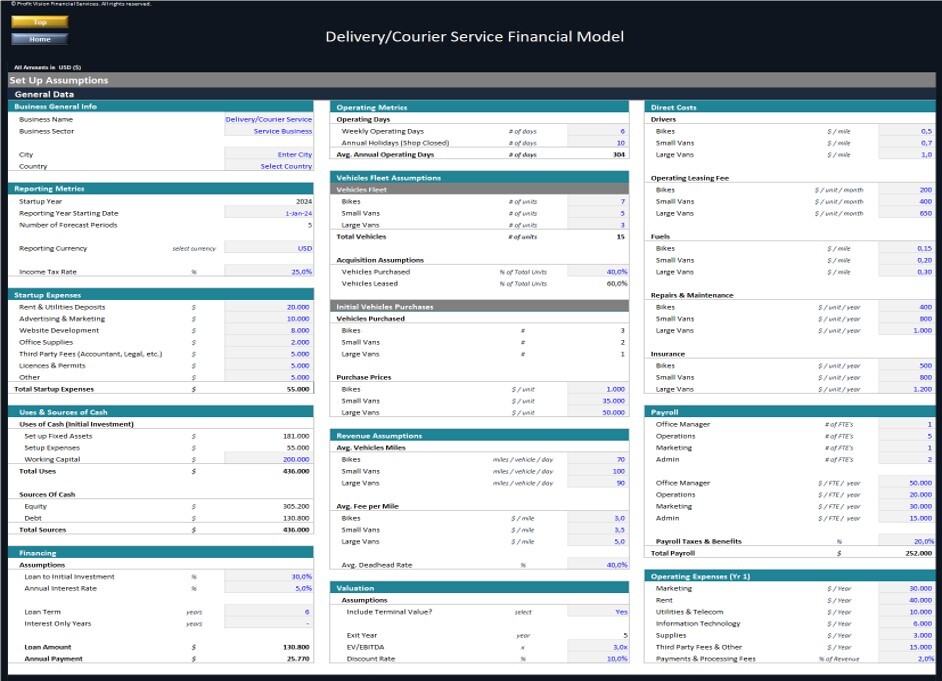Edit Small Vans miles per day value

click(597, 471)
